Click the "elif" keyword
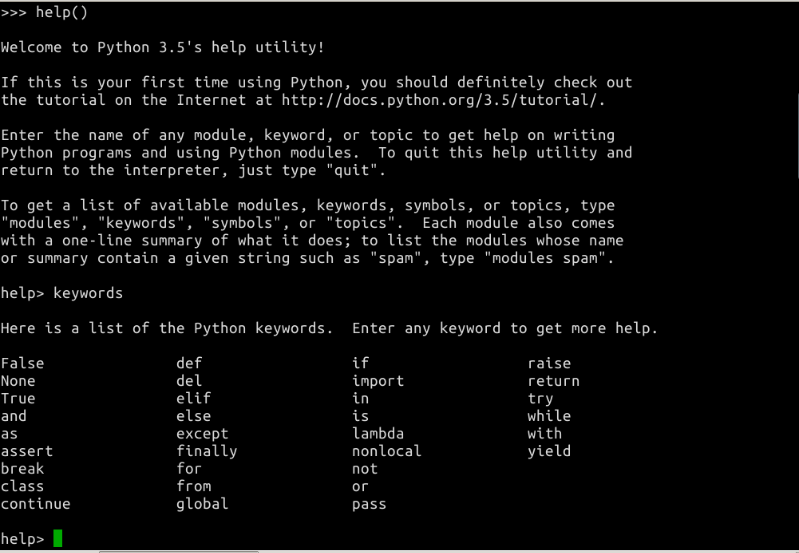Viewport: 799px width, 553px height. [193, 399]
